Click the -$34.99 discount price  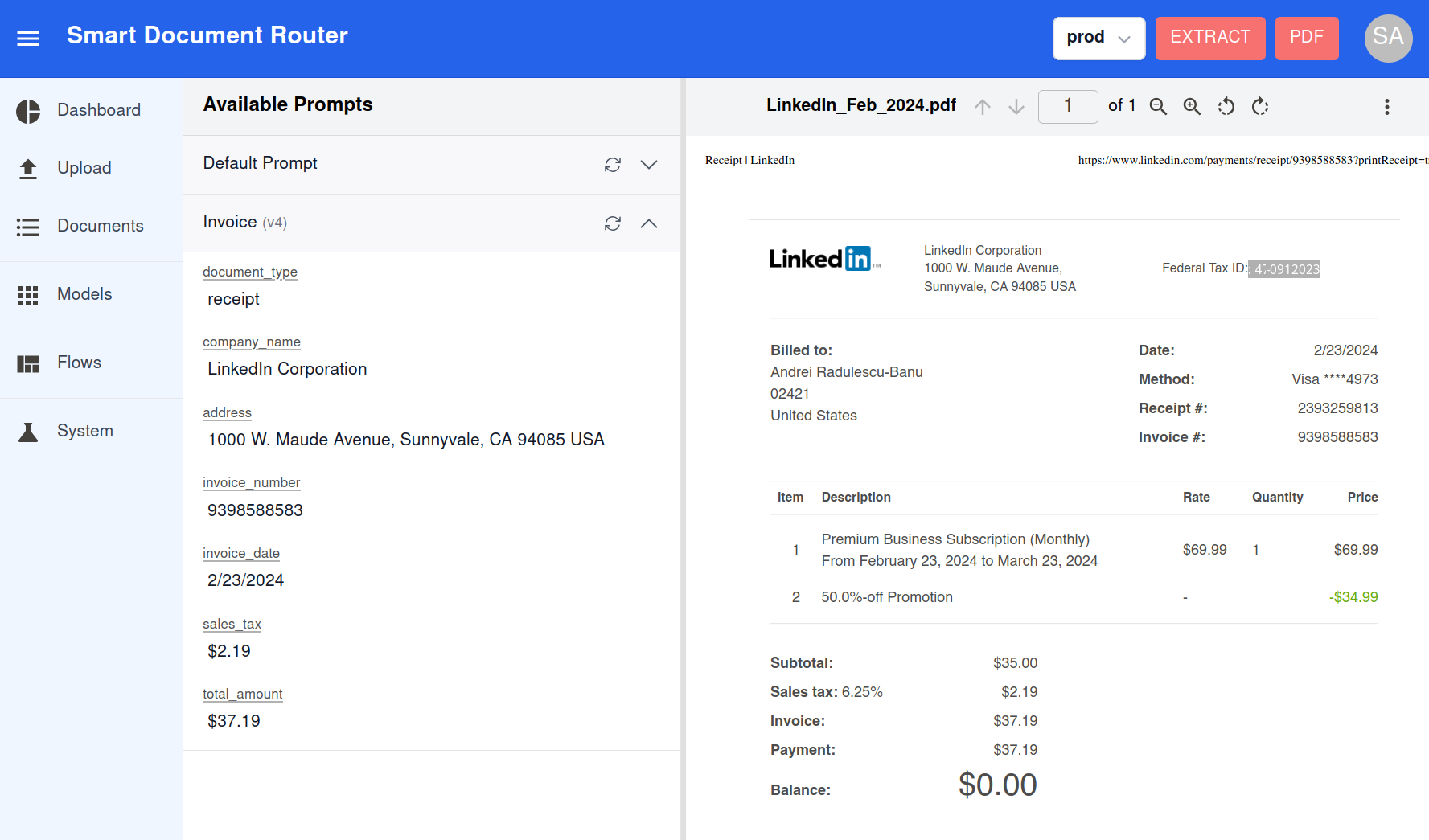(1353, 597)
